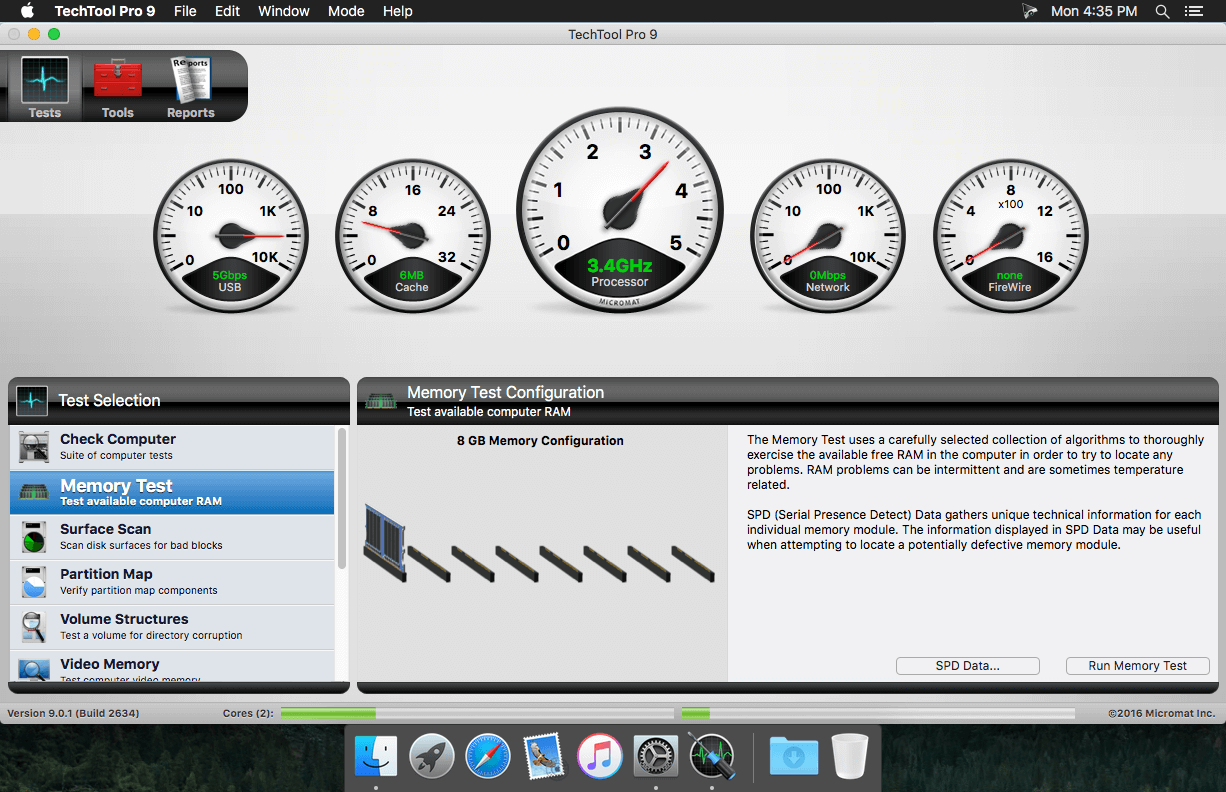Viewport: 1226px width, 792px height.
Task: Click the Test Selection list scrollbar
Action: (x=342, y=499)
